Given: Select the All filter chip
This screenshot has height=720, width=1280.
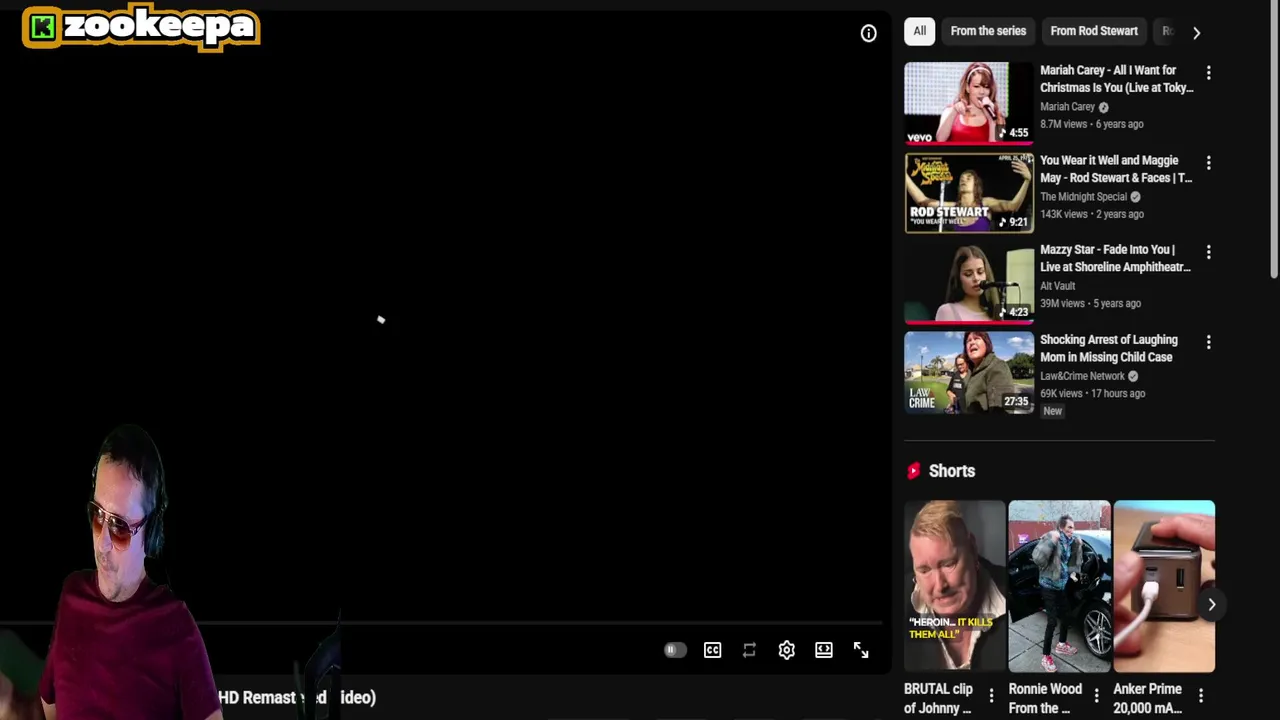Looking at the screenshot, I should point(919,31).
